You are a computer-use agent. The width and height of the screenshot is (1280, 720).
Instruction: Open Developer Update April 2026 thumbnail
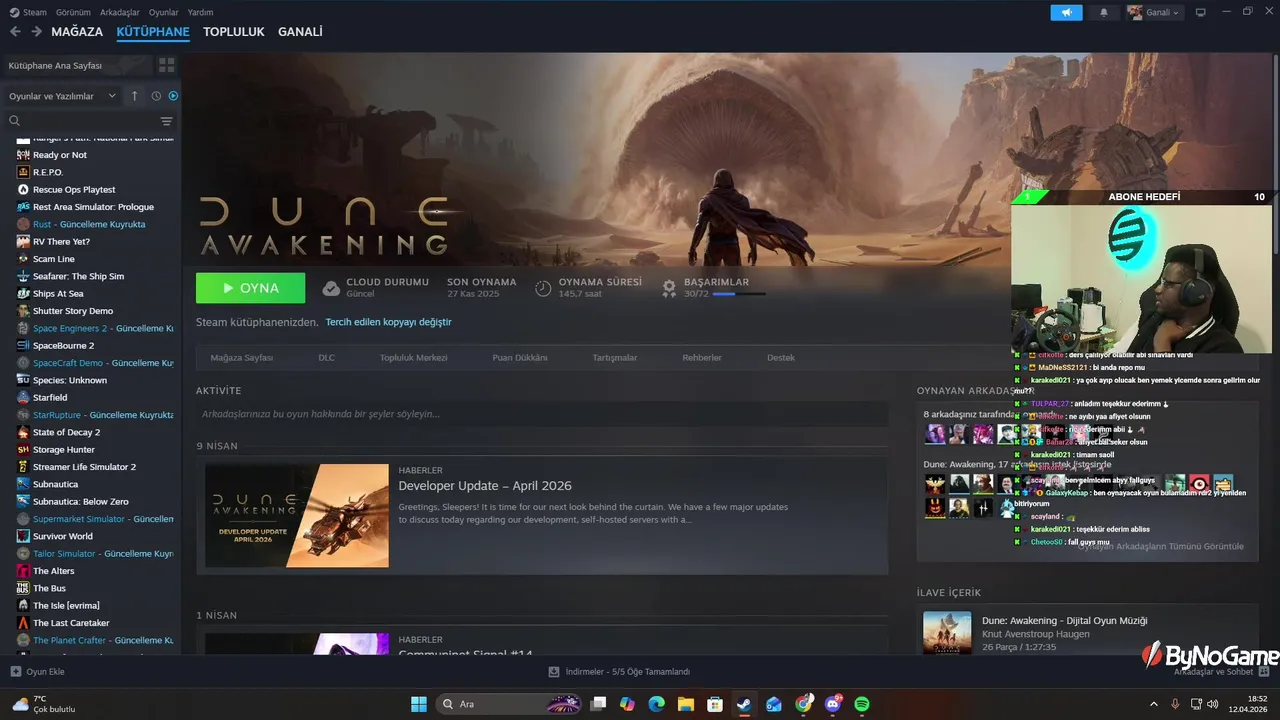(297, 515)
